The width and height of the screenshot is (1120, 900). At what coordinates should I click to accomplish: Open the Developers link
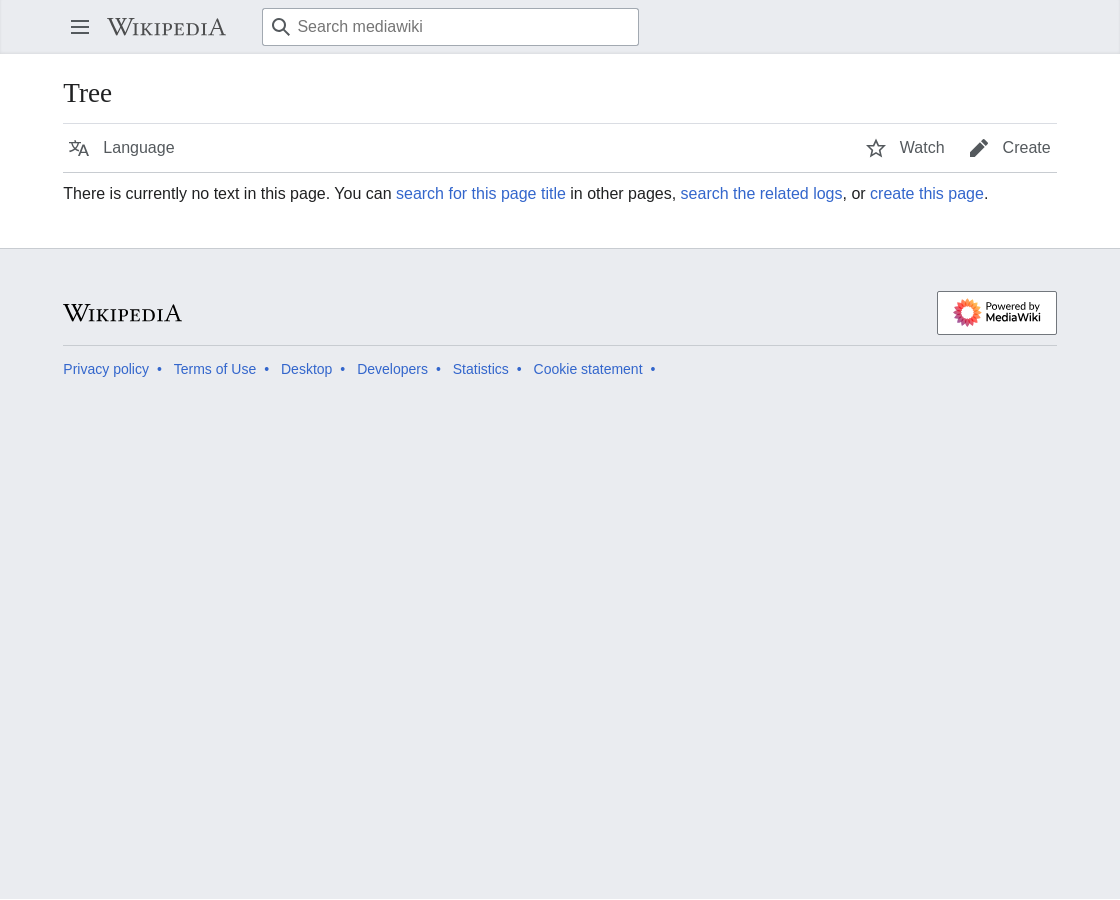pos(392,369)
